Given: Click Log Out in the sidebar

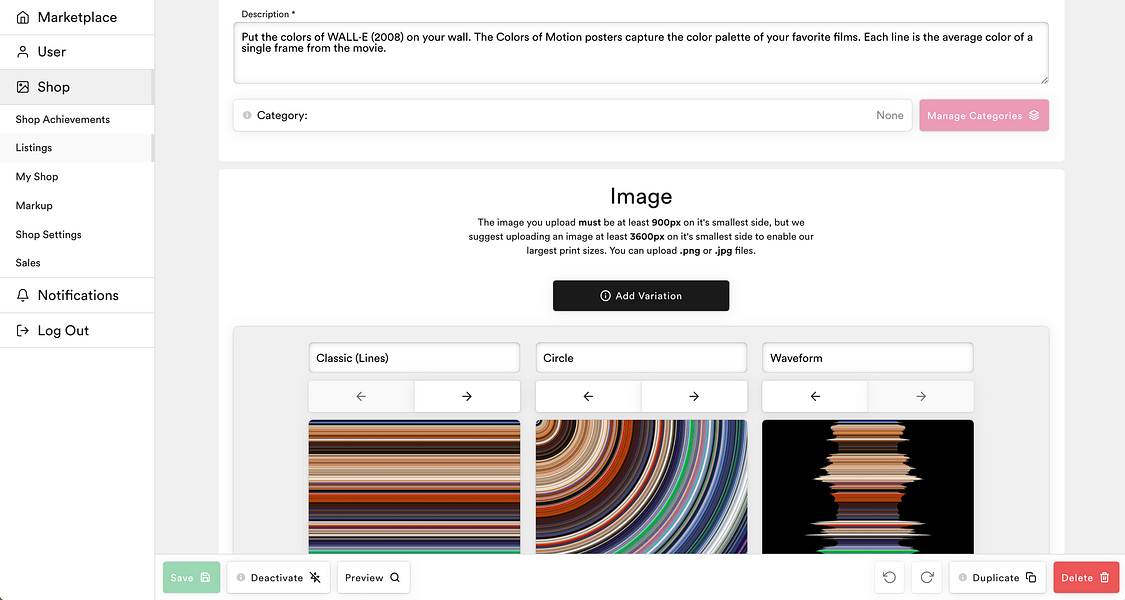Looking at the screenshot, I should click(77, 330).
